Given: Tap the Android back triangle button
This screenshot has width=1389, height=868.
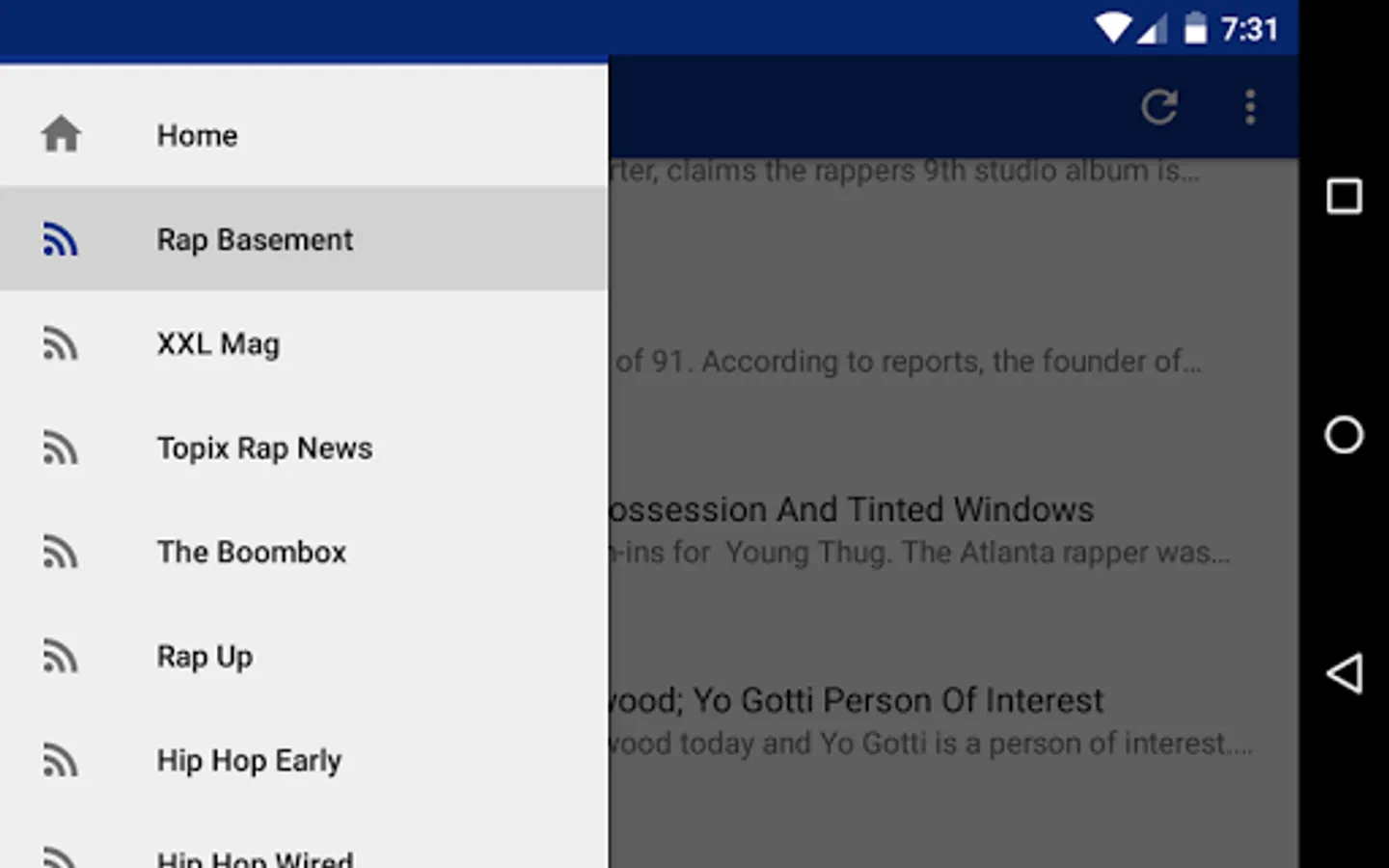Looking at the screenshot, I should 1344,672.
